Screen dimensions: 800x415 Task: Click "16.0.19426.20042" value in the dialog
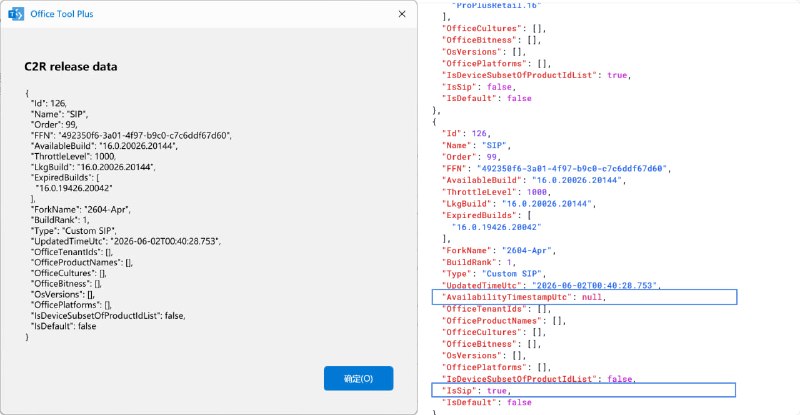(x=74, y=188)
